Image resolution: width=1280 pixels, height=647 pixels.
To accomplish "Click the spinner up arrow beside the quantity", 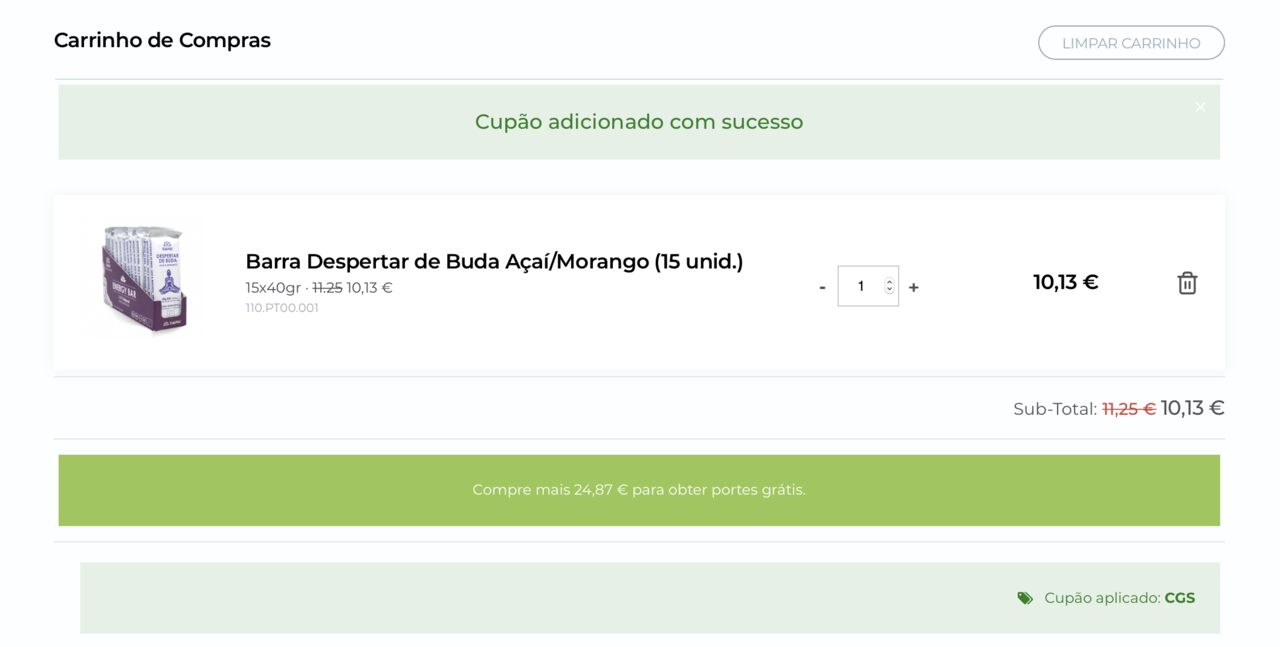I will point(888,281).
